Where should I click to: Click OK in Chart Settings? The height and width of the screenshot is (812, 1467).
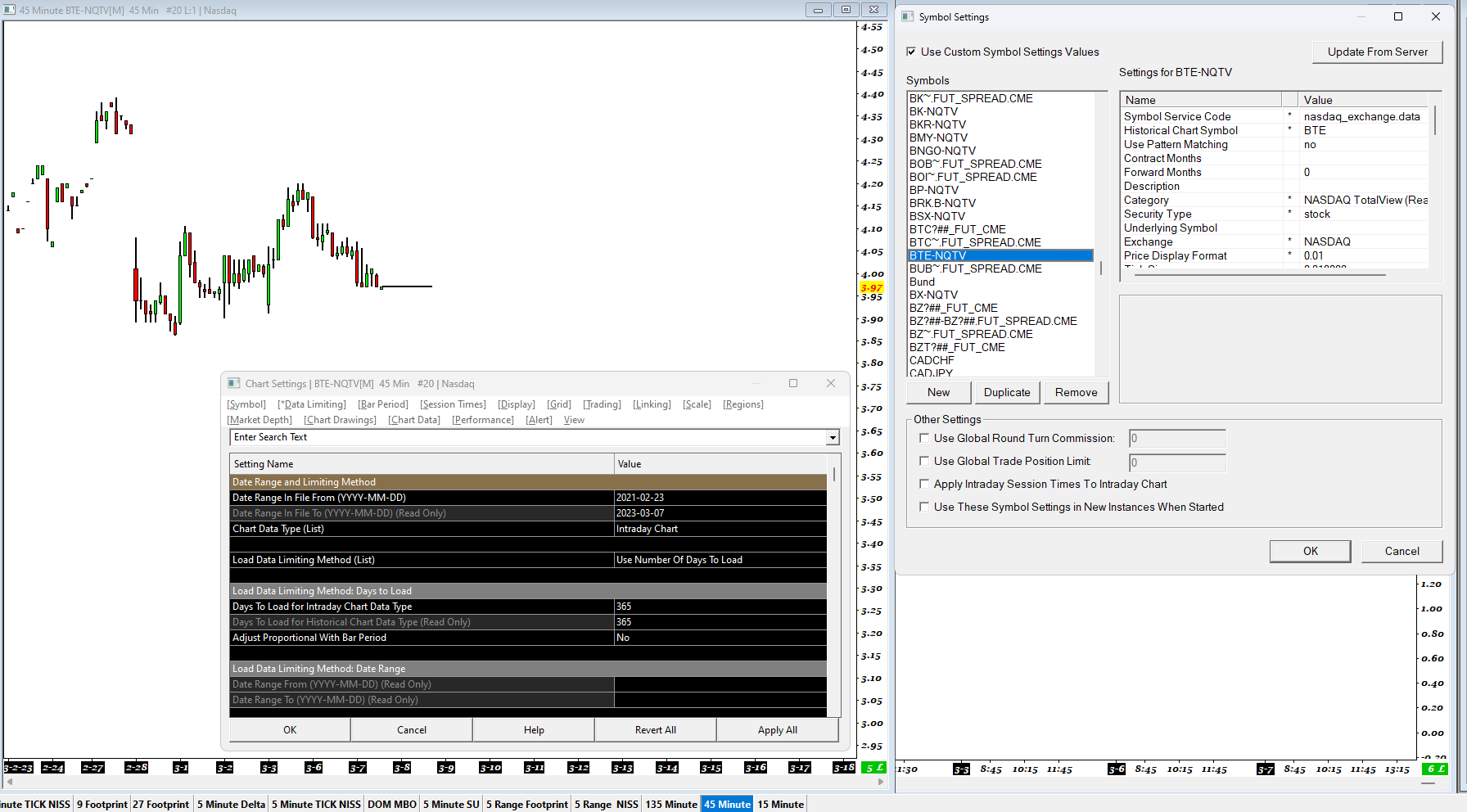[290, 730]
